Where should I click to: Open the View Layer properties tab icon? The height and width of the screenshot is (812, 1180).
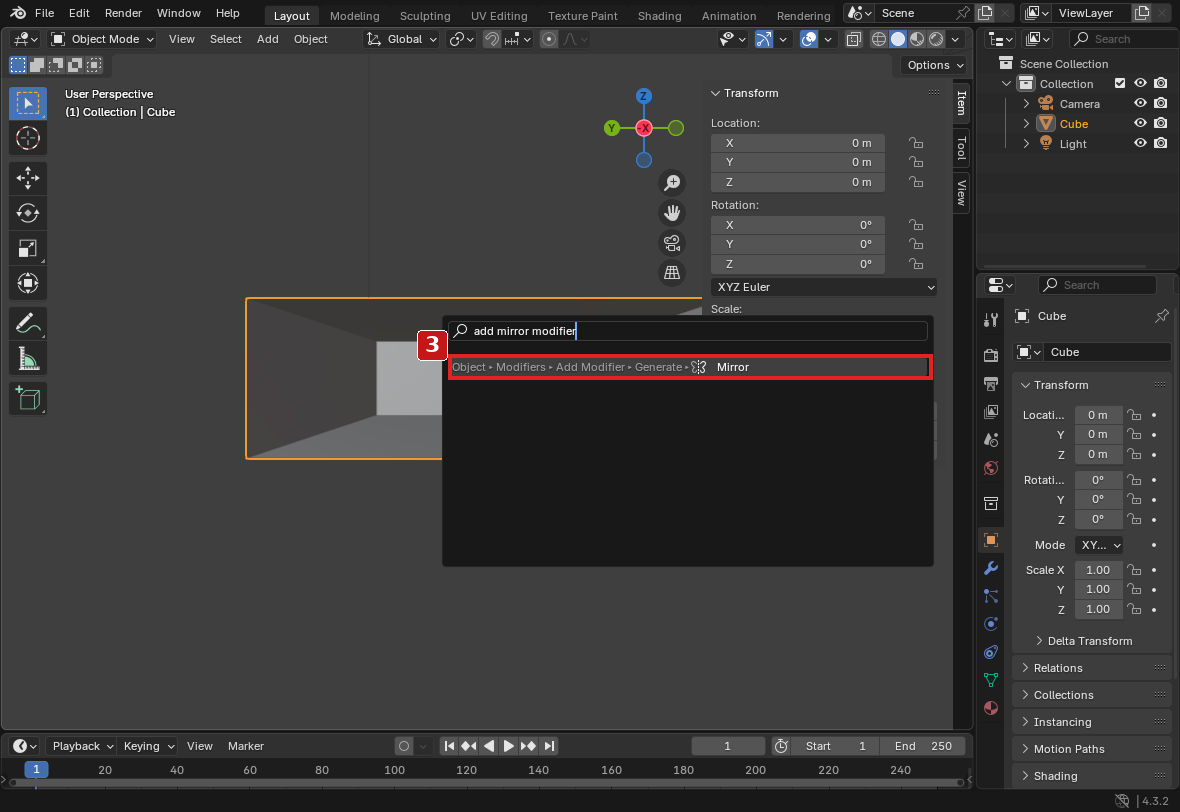pyautogui.click(x=991, y=412)
